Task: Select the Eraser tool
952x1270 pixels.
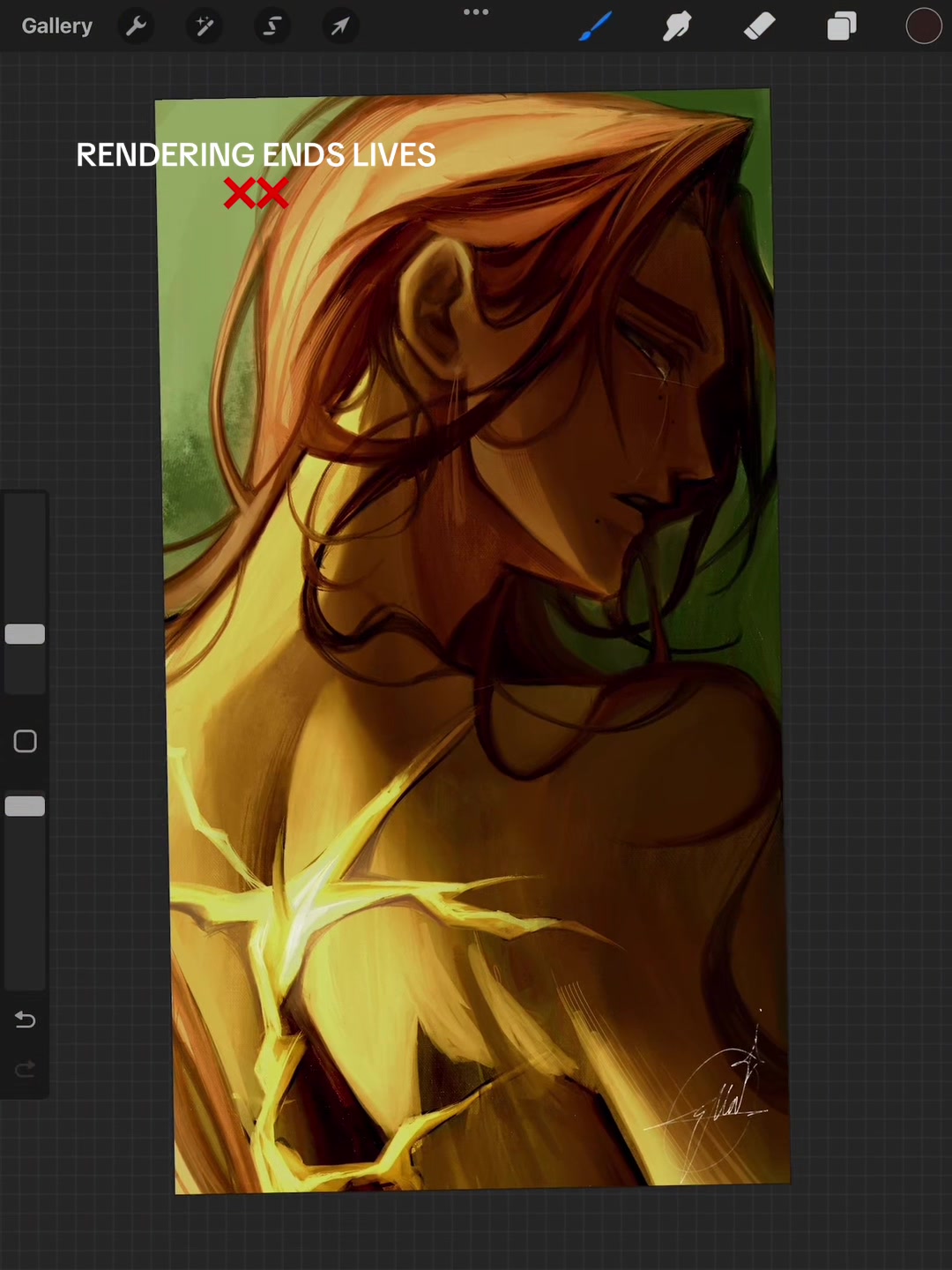Action: click(759, 26)
